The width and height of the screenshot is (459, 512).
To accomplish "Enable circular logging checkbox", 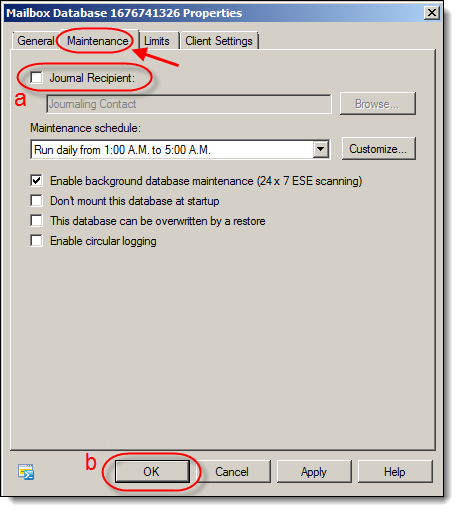I will [x=36, y=241].
